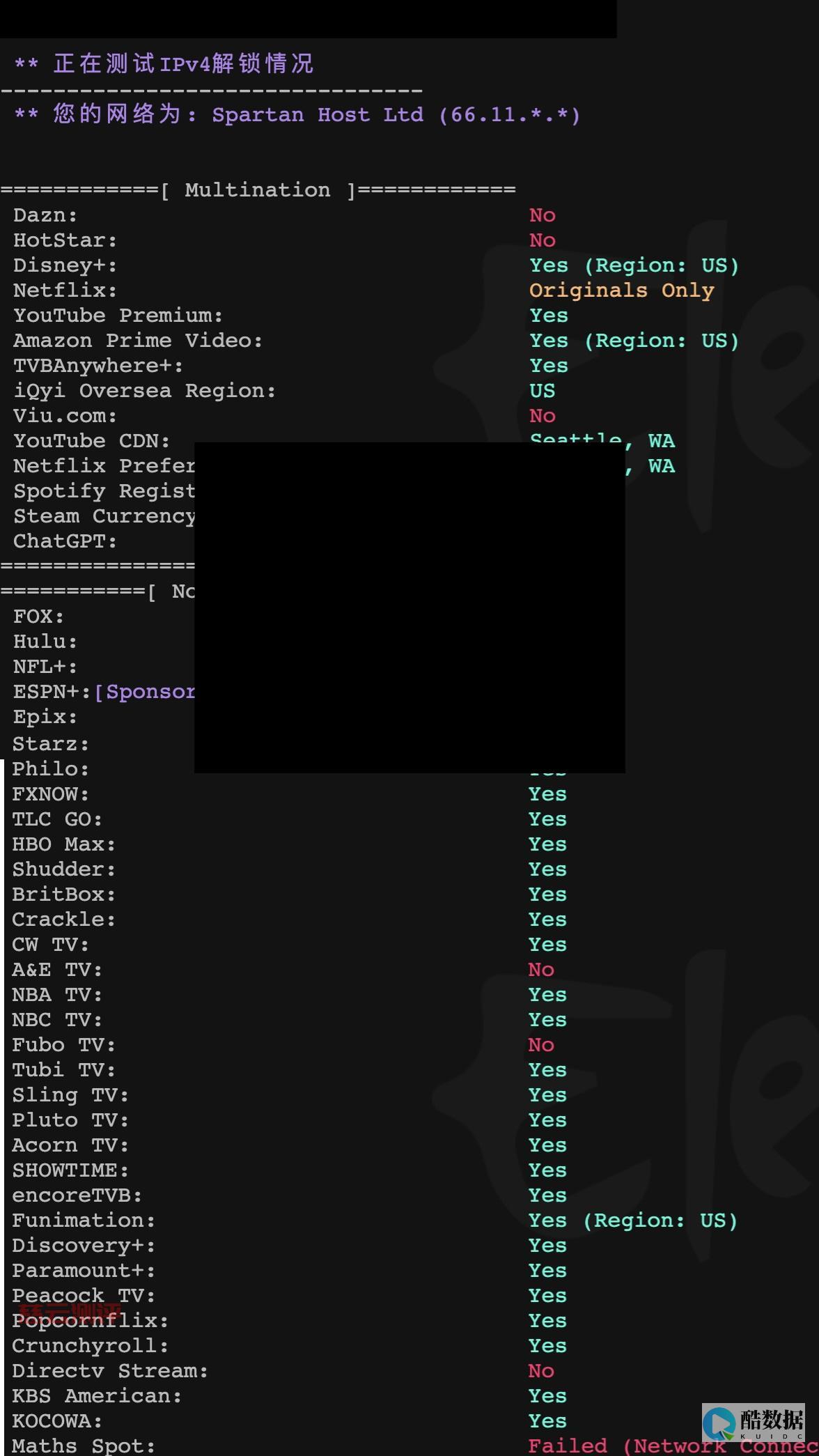Click the 'SHOWTIME:' label
This screenshot has width=819, height=1456.
pos(70,1170)
